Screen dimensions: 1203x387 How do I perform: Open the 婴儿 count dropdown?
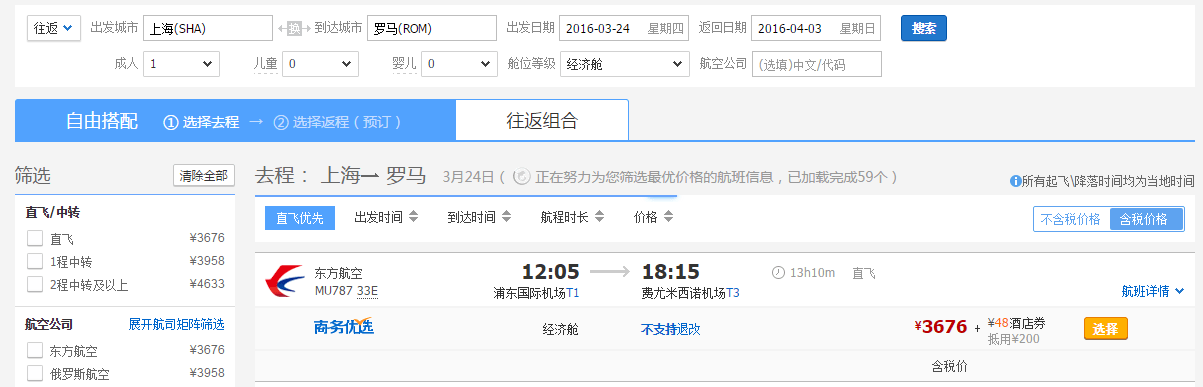pos(458,64)
